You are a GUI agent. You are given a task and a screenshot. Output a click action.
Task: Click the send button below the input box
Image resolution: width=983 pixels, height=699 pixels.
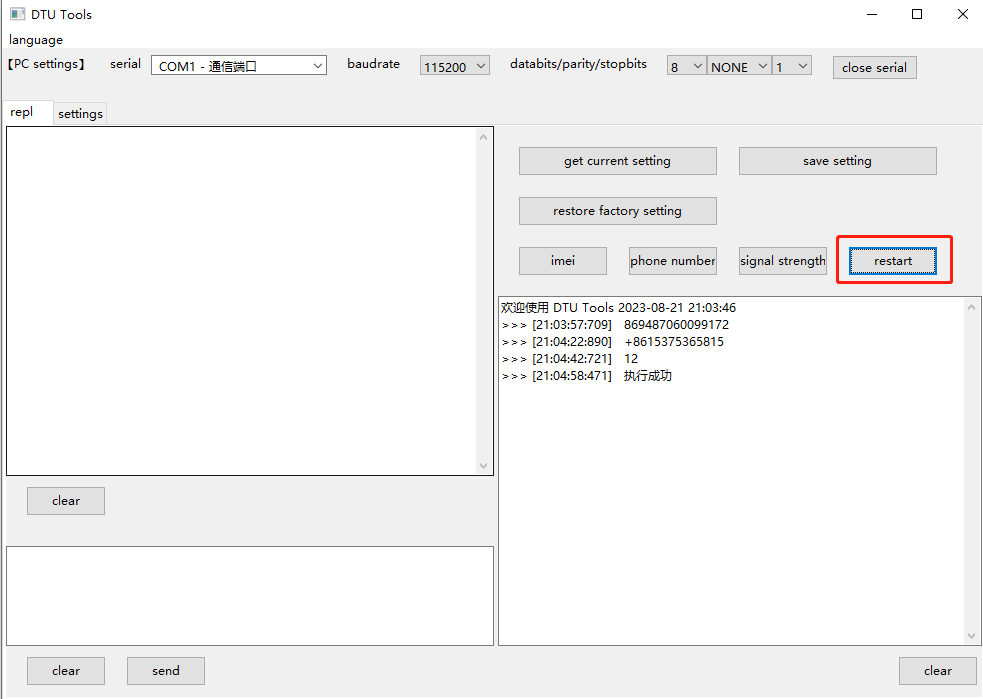click(165, 670)
